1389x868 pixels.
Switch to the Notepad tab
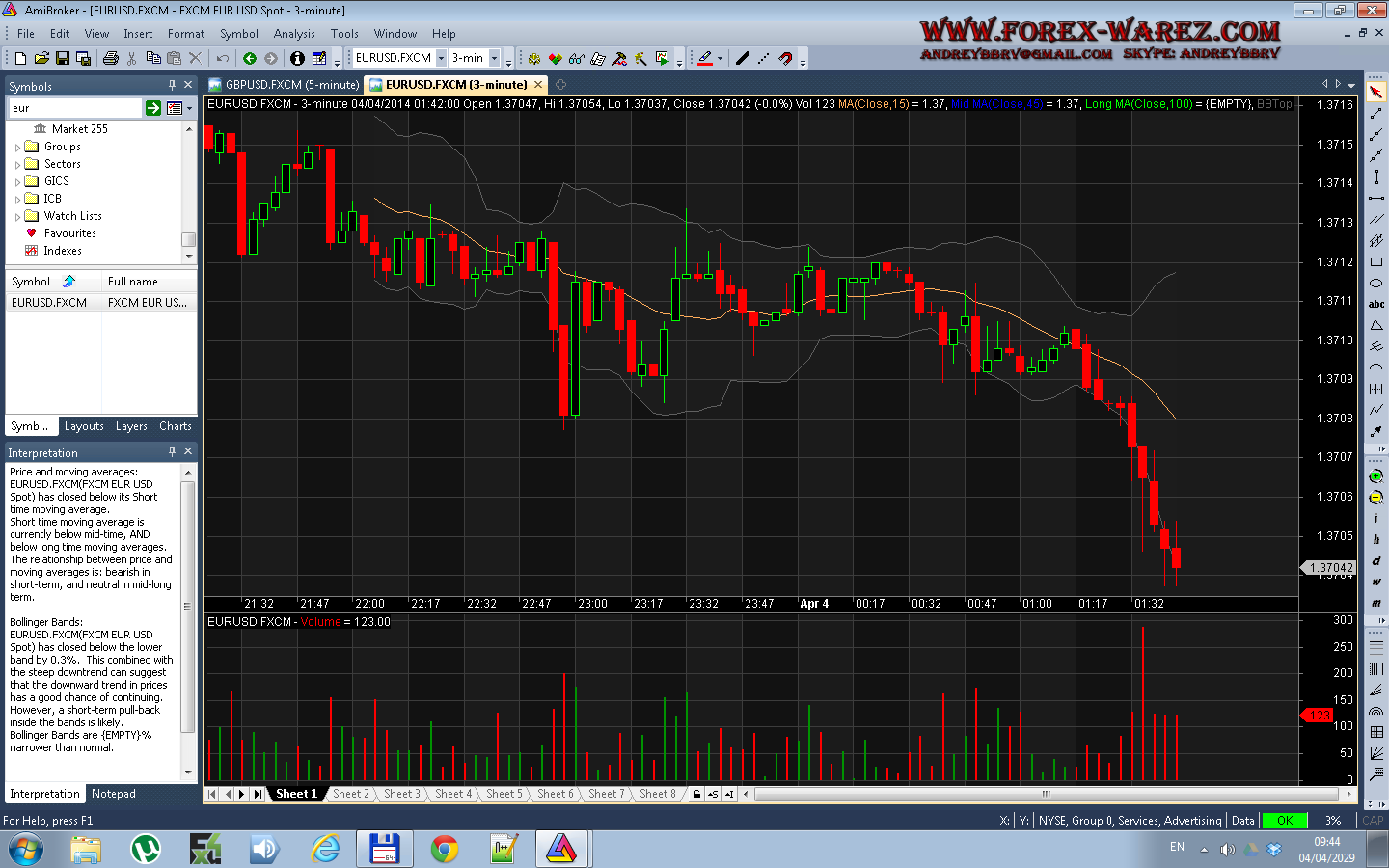(x=114, y=794)
